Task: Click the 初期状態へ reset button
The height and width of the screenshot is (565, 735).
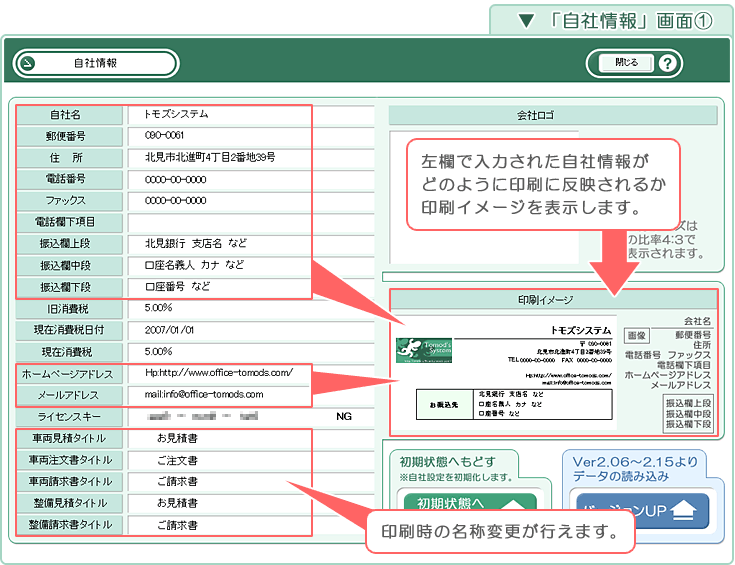Action: 469,502
